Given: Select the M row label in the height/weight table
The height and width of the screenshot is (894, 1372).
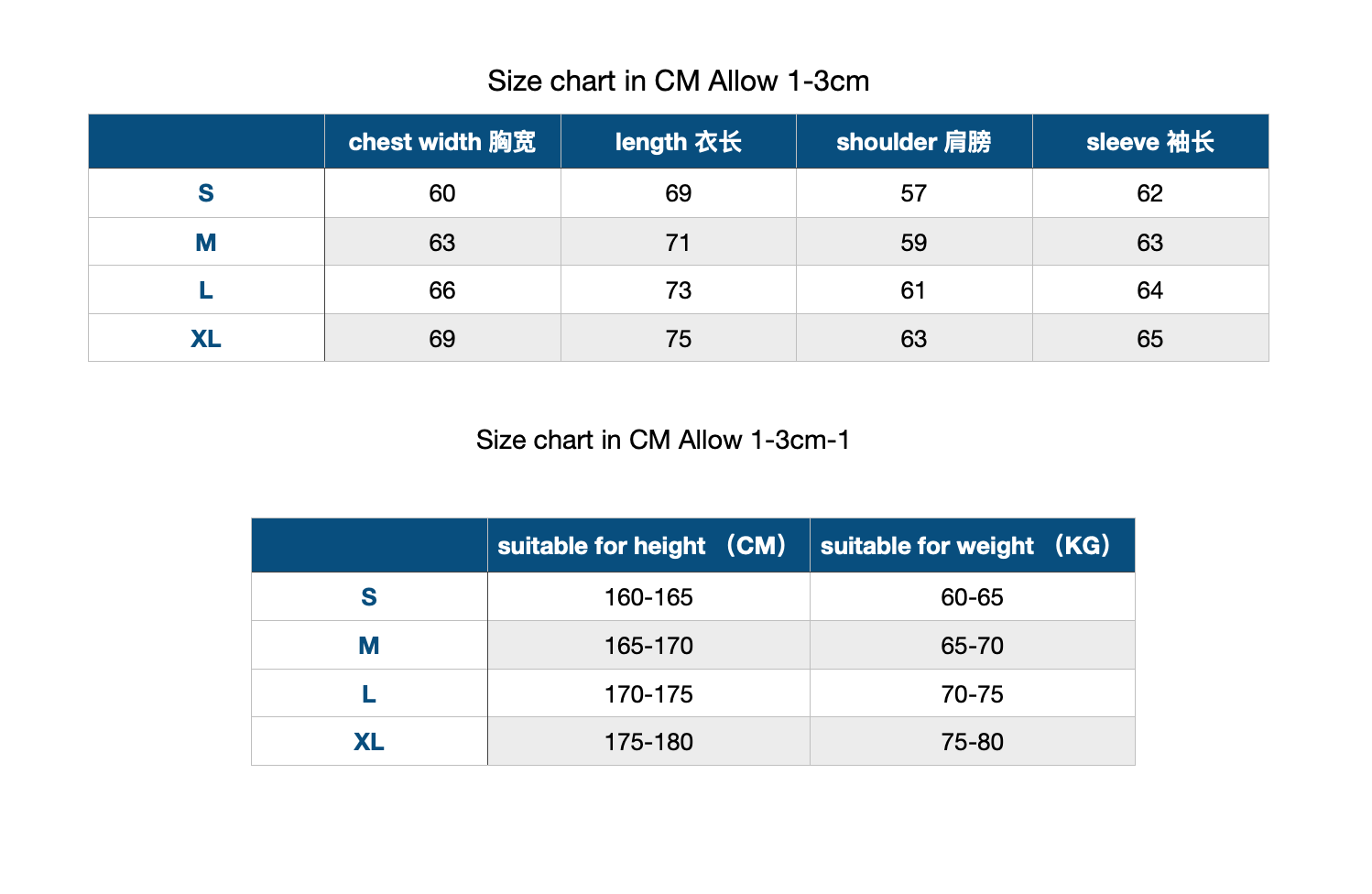Looking at the screenshot, I should click(x=369, y=646).
